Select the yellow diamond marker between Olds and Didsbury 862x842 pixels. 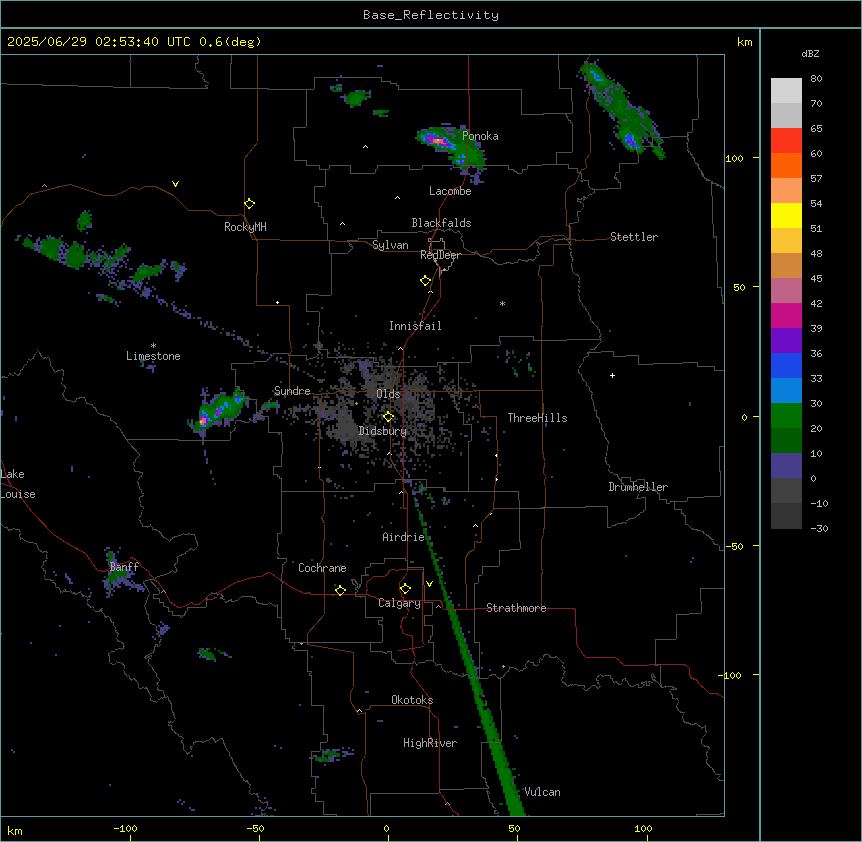389,417
